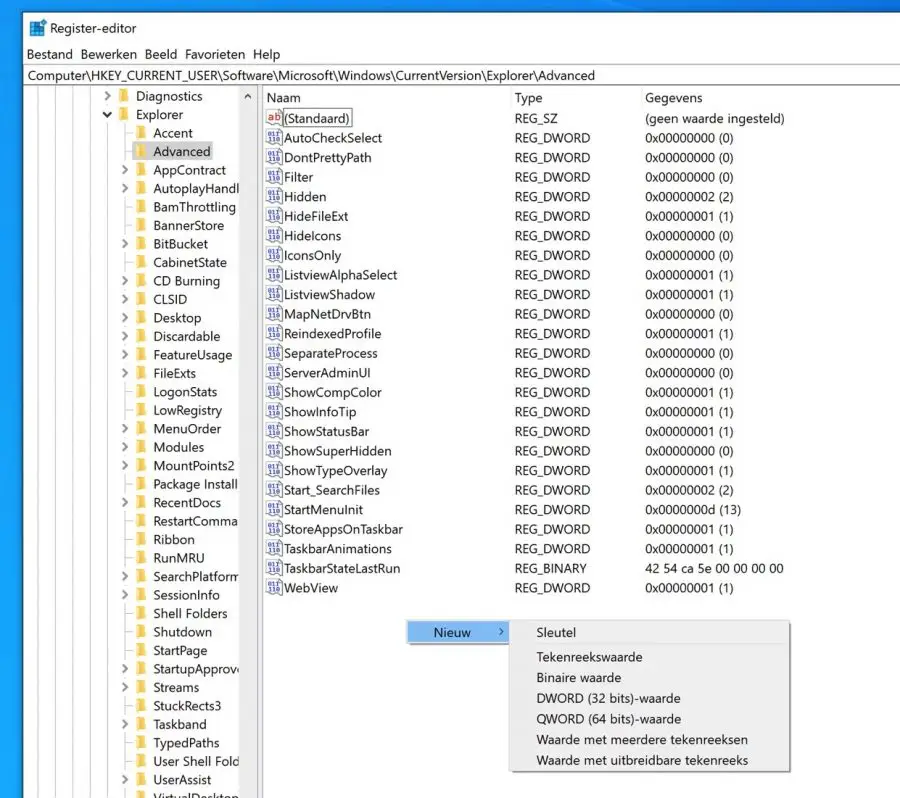Expand the Diagnostics tree node
Image resolution: width=900 pixels, height=798 pixels.
[107, 96]
